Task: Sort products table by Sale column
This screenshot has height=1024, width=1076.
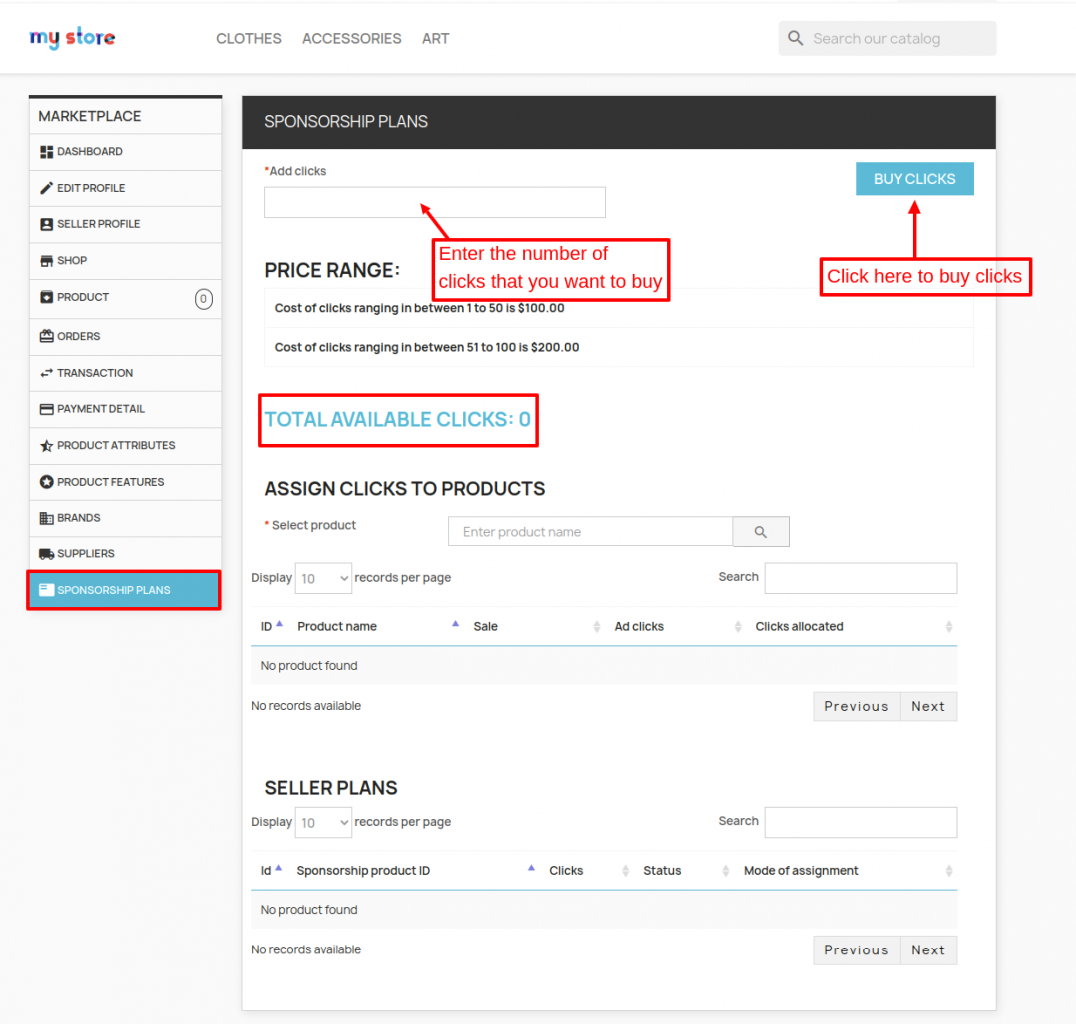Action: coord(596,627)
